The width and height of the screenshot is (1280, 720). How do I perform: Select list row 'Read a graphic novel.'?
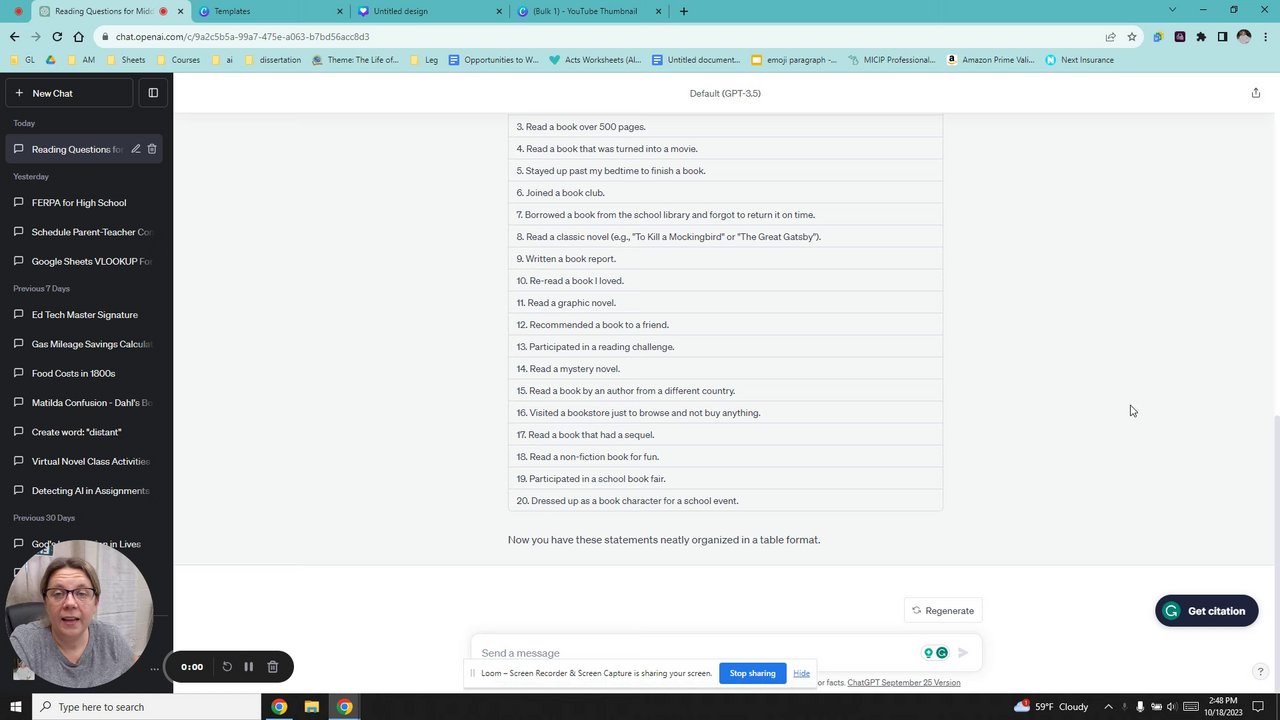point(725,303)
